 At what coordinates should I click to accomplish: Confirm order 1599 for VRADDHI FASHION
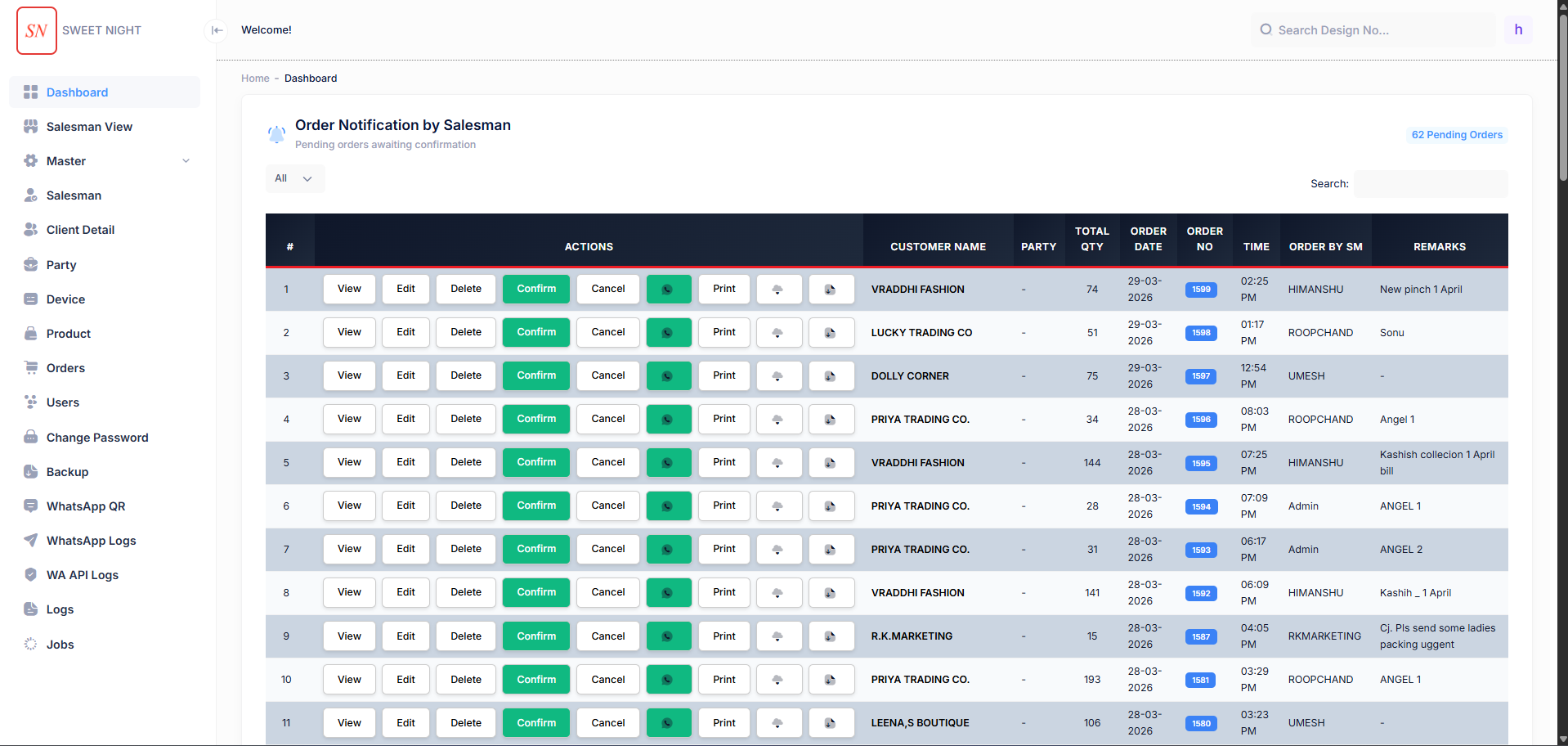(535, 289)
